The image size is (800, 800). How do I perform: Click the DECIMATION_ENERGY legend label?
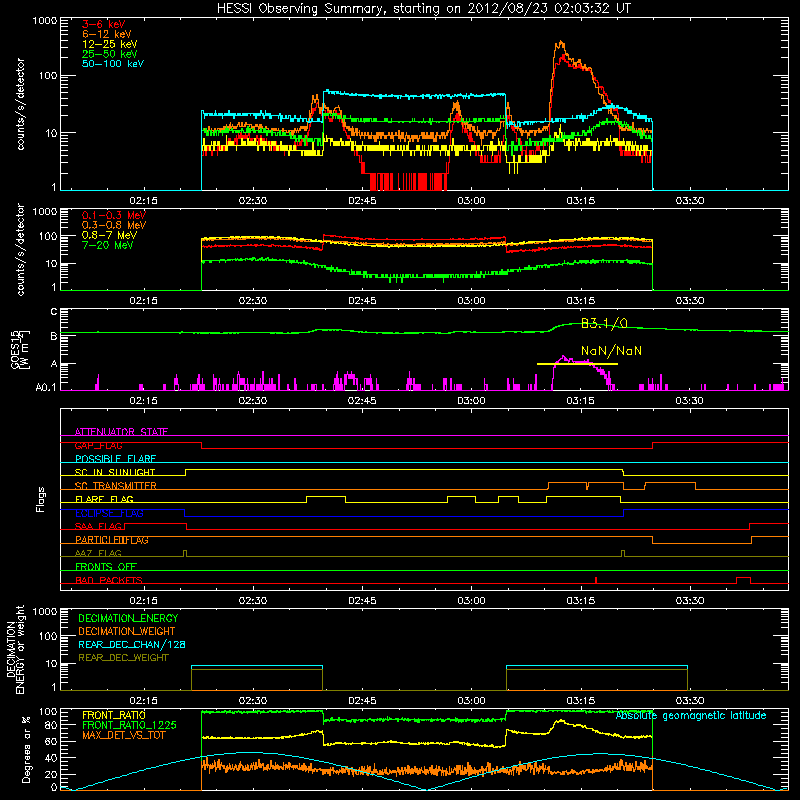click(128, 618)
